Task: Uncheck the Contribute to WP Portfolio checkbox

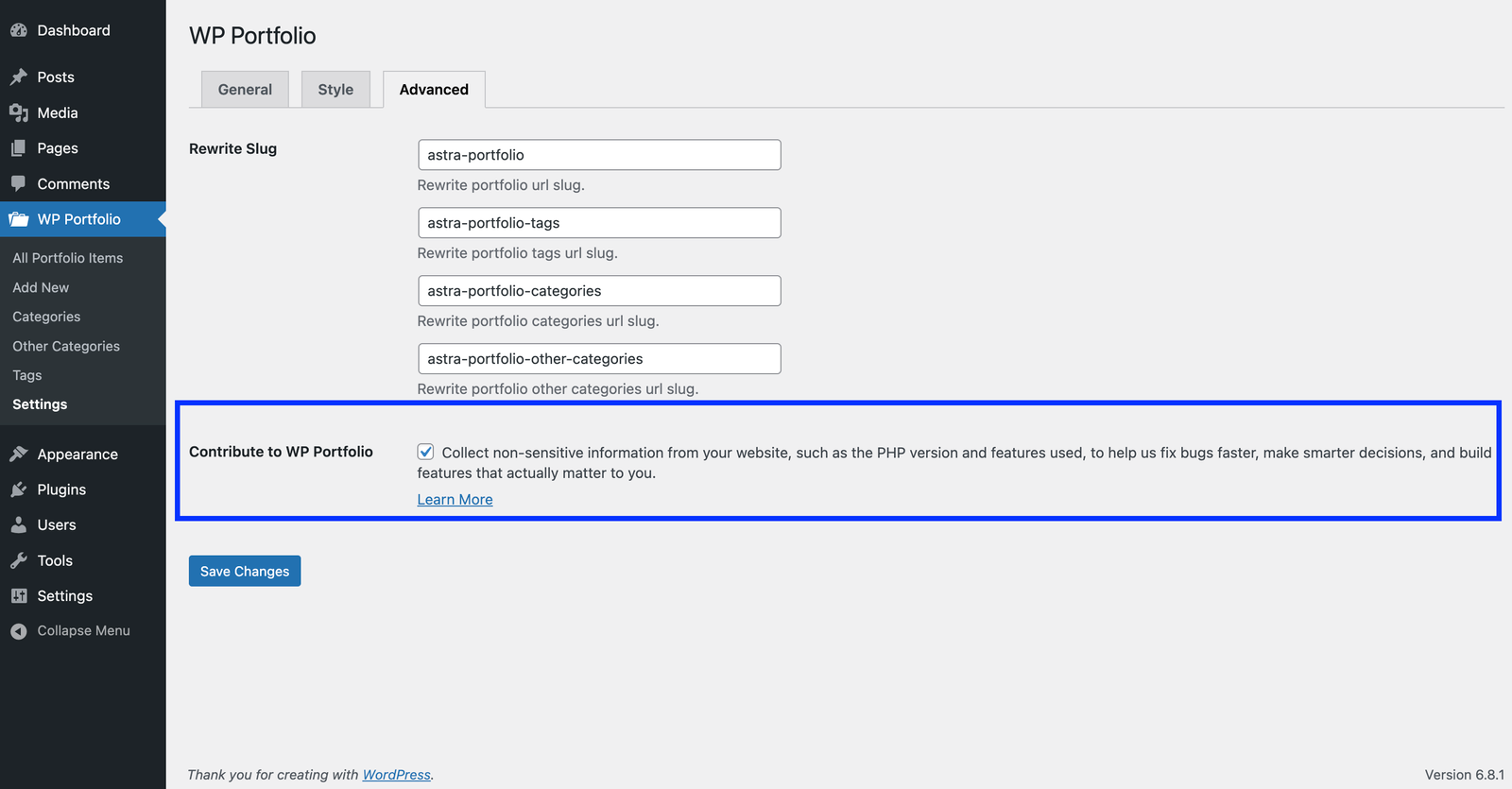Action: [x=426, y=452]
